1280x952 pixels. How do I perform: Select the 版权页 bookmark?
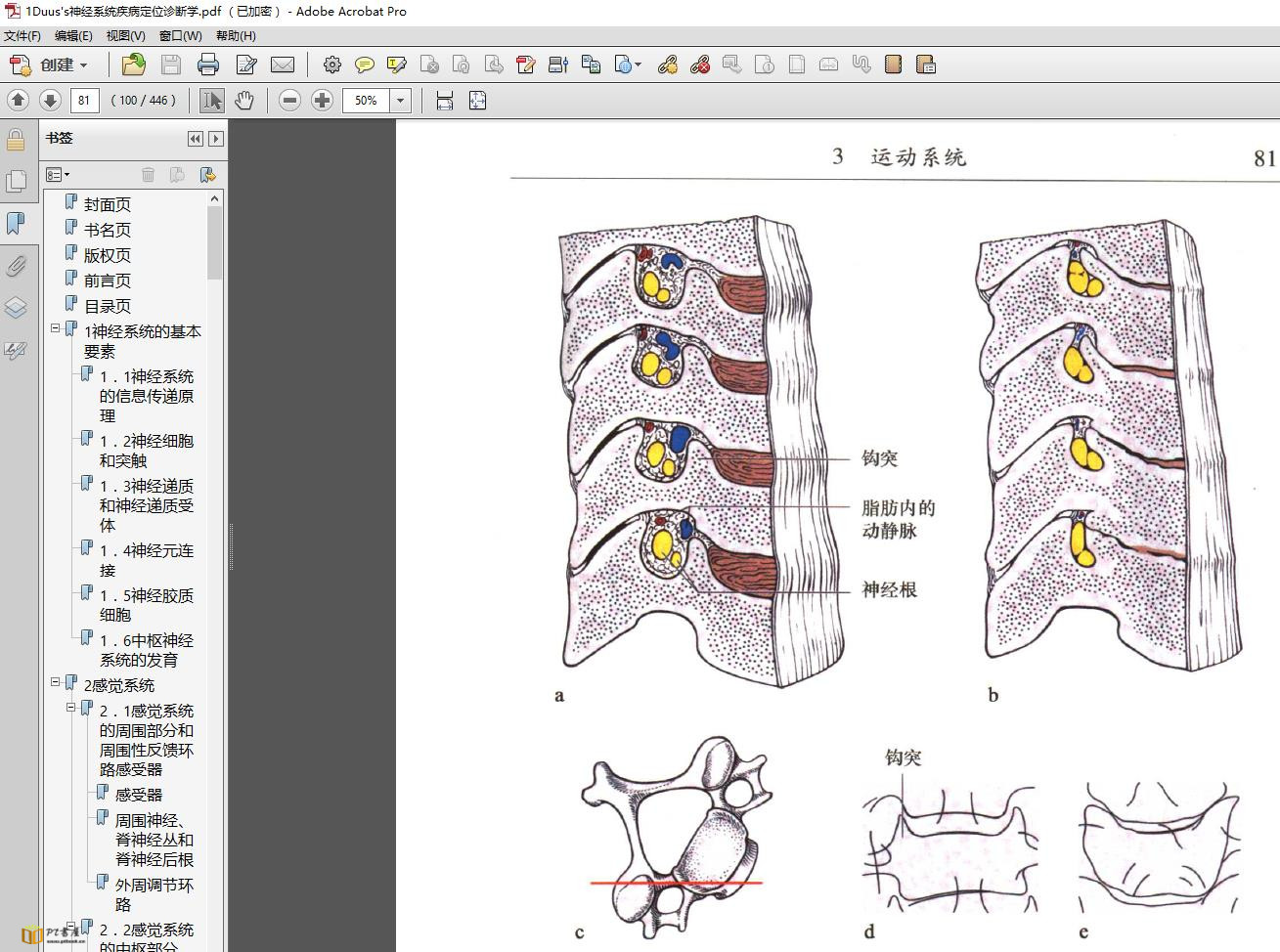pyautogui.click(x=108, y=255)
